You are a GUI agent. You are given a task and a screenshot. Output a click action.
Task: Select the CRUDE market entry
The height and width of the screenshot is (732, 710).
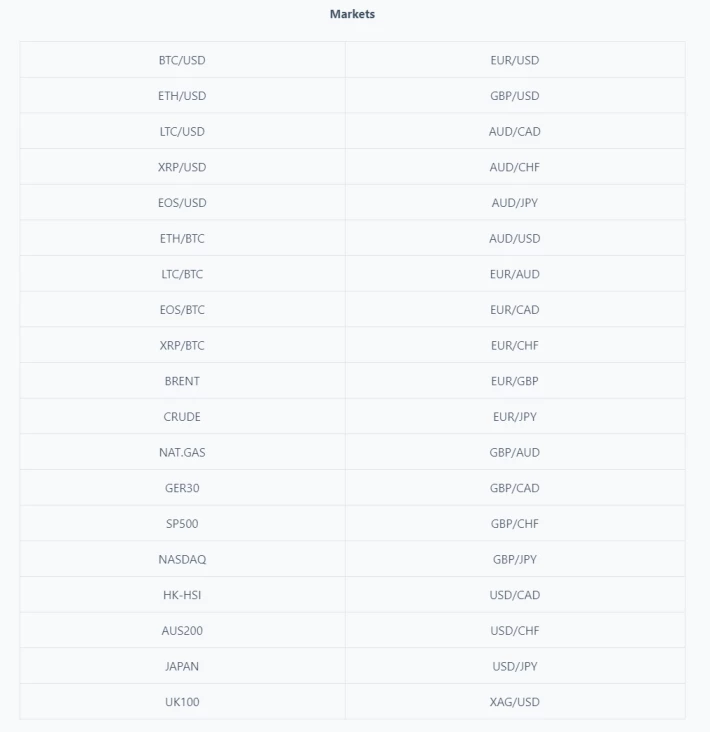pos(182,416)
